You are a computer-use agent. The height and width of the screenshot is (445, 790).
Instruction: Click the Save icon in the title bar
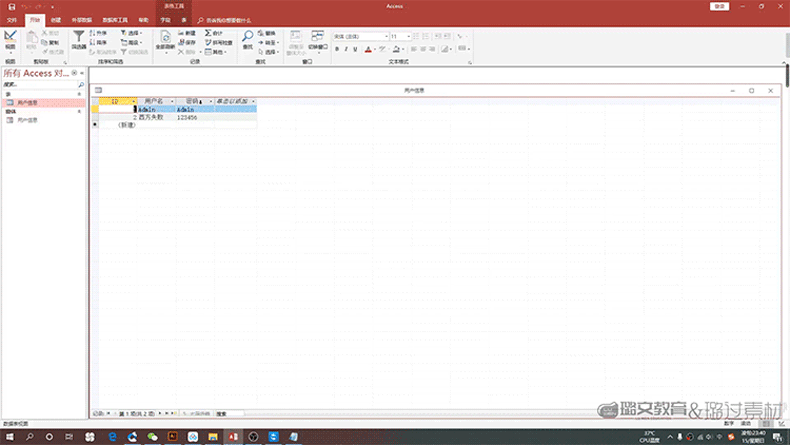point(12,7)
